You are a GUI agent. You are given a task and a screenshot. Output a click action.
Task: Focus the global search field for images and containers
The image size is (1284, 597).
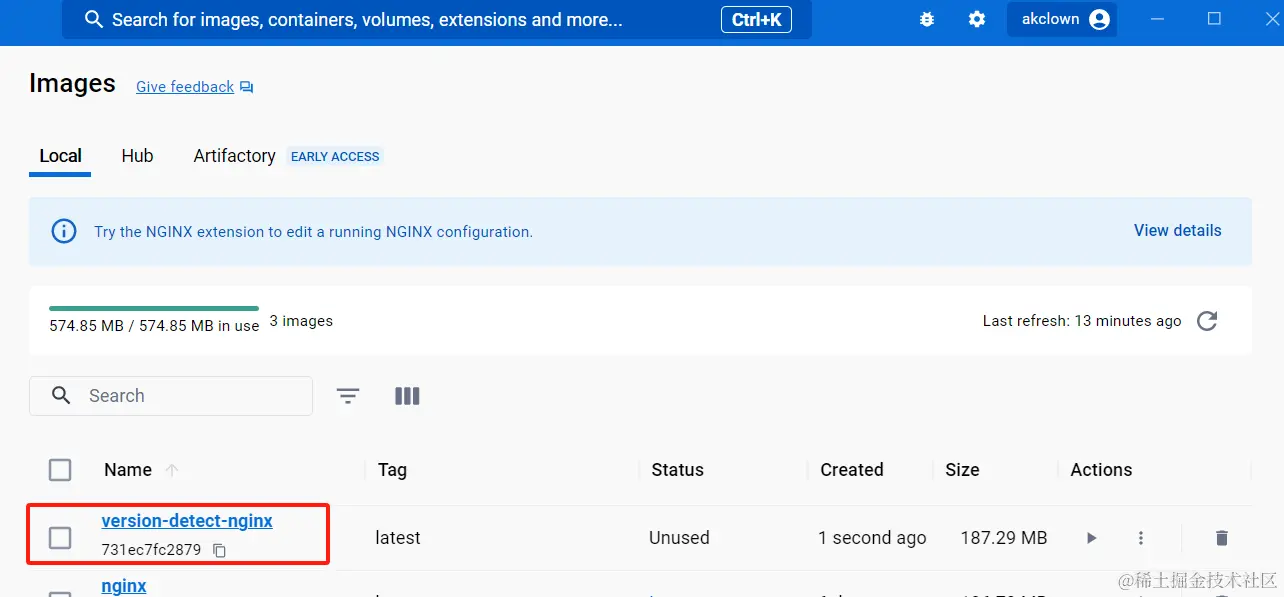pyautogui.click(x=437, y=20)
